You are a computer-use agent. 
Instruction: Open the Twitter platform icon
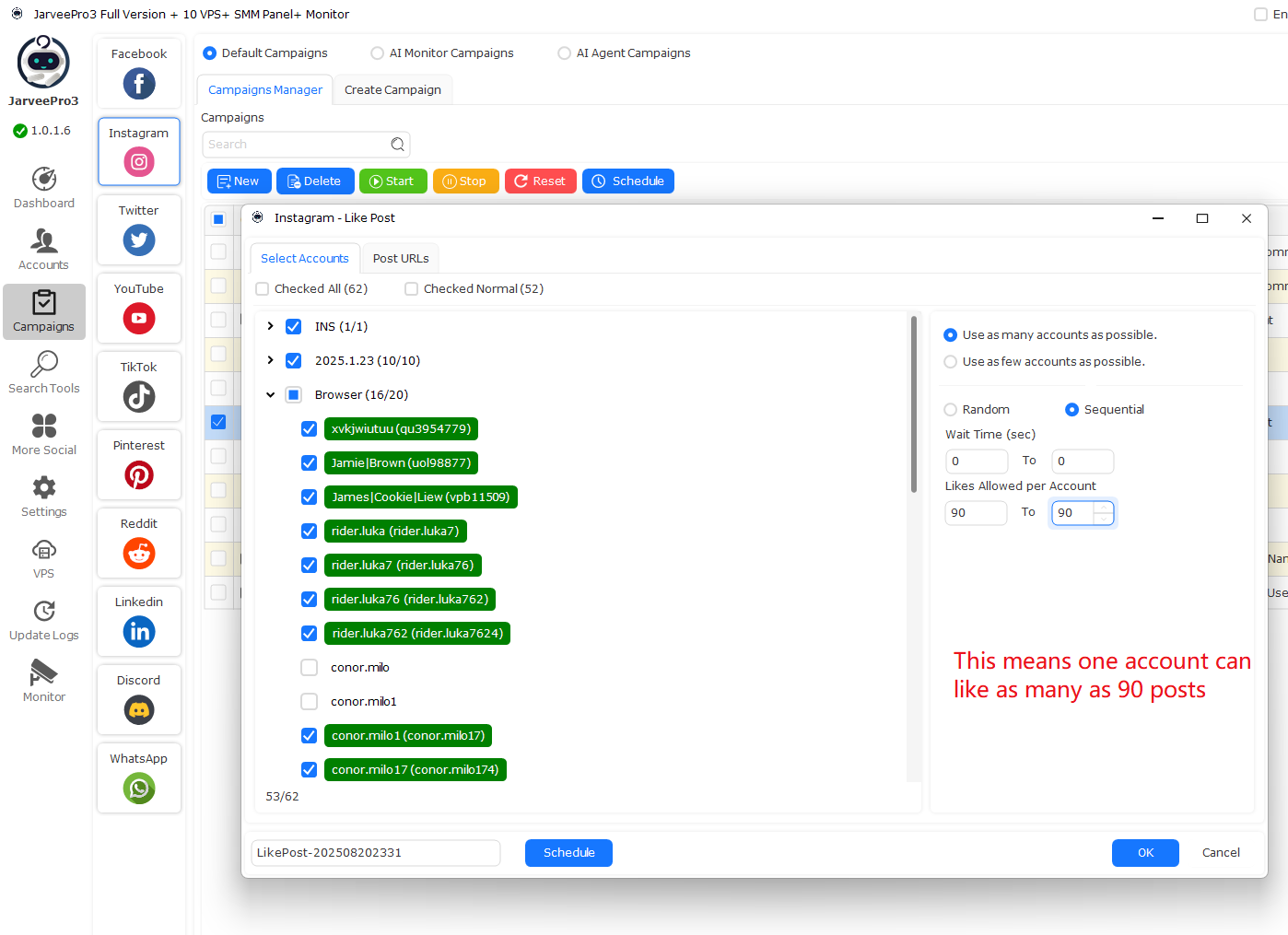pyautogui.click(x=139, y=240)
